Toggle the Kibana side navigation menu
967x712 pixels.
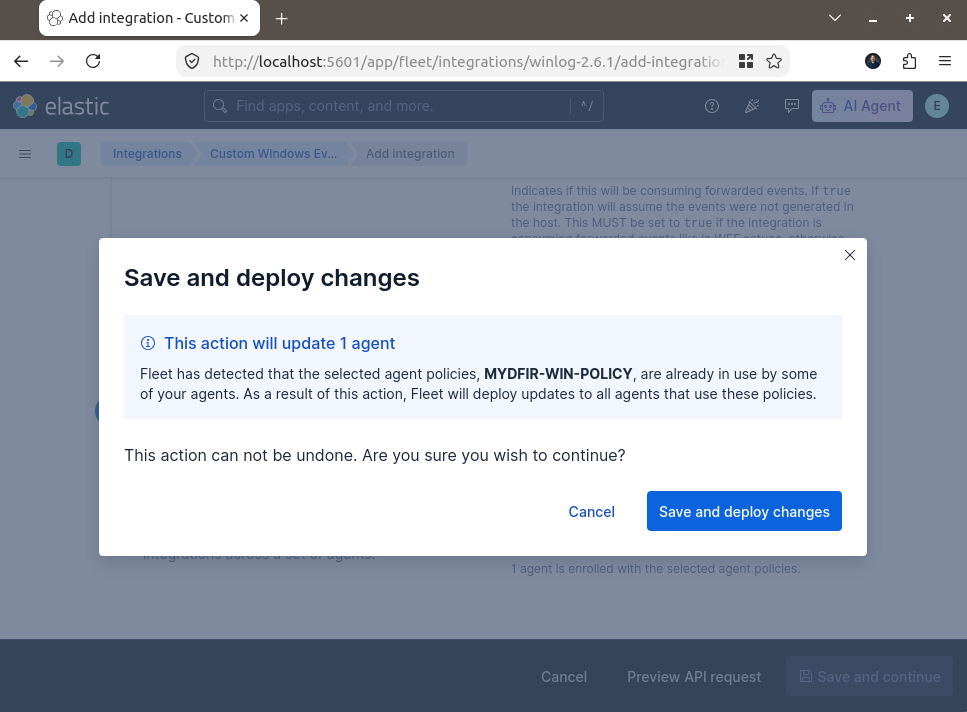pyautogui.click(x=25, y=153)
